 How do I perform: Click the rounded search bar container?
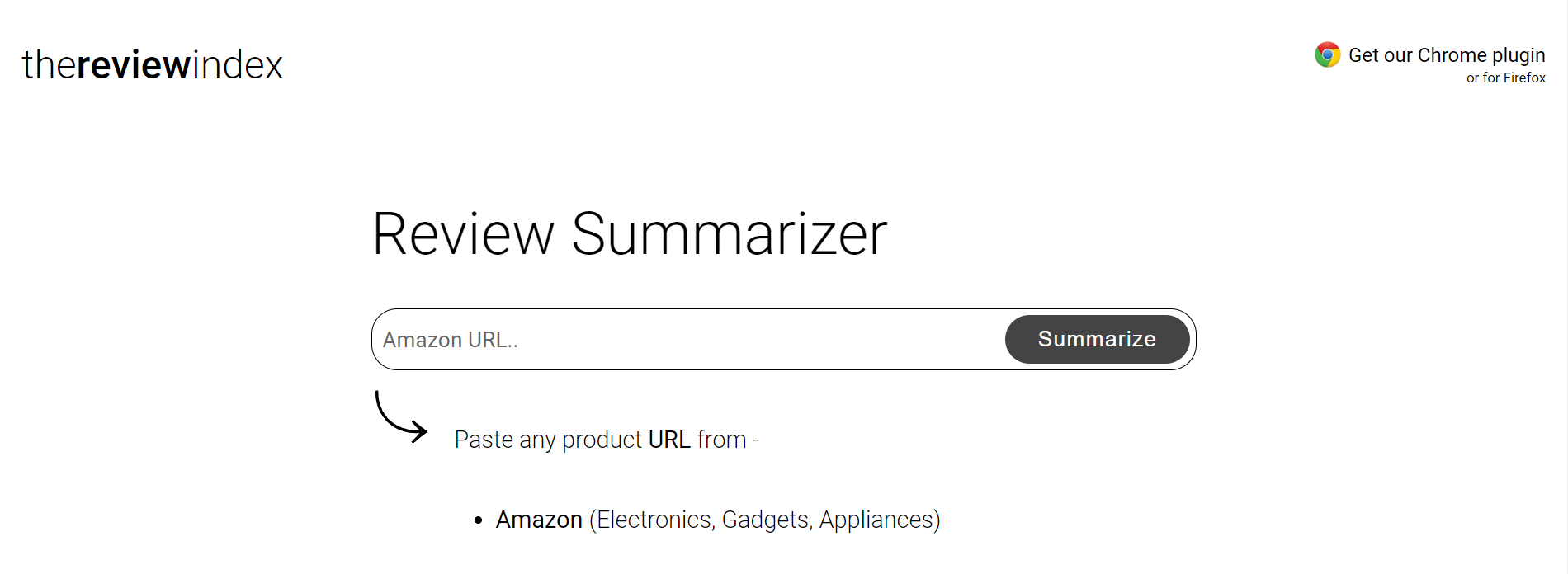coord(782,339)
